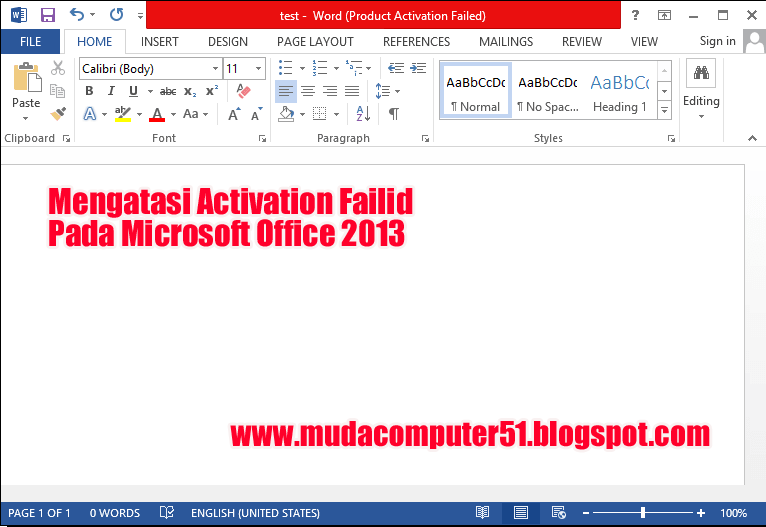Activate the Format Painter brush

coord(58,114)
